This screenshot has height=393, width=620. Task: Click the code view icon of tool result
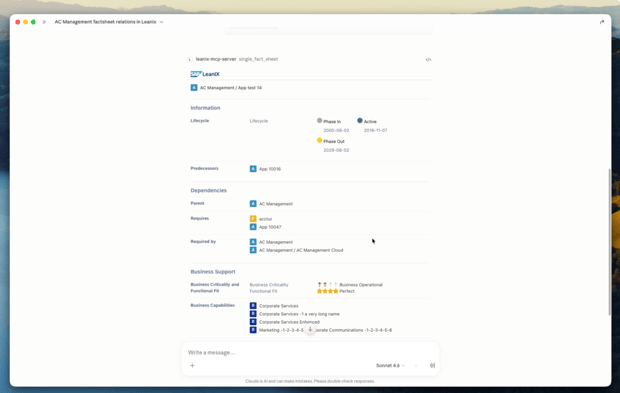(428, 60)
